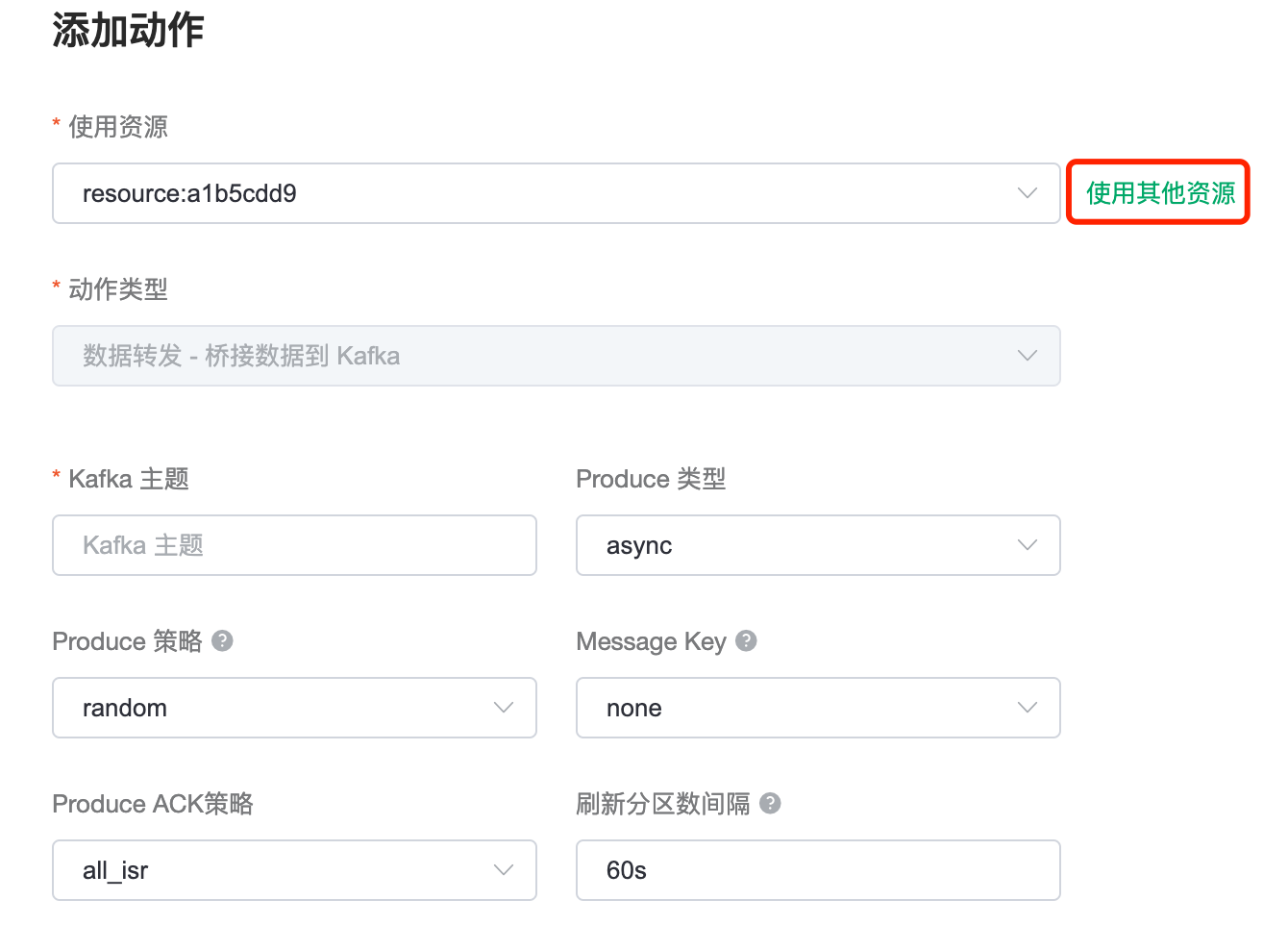The height and width of the screenshot is (925, 1288).
Task: Expand the dropdown showing random
Action: (x=279, y=708)
